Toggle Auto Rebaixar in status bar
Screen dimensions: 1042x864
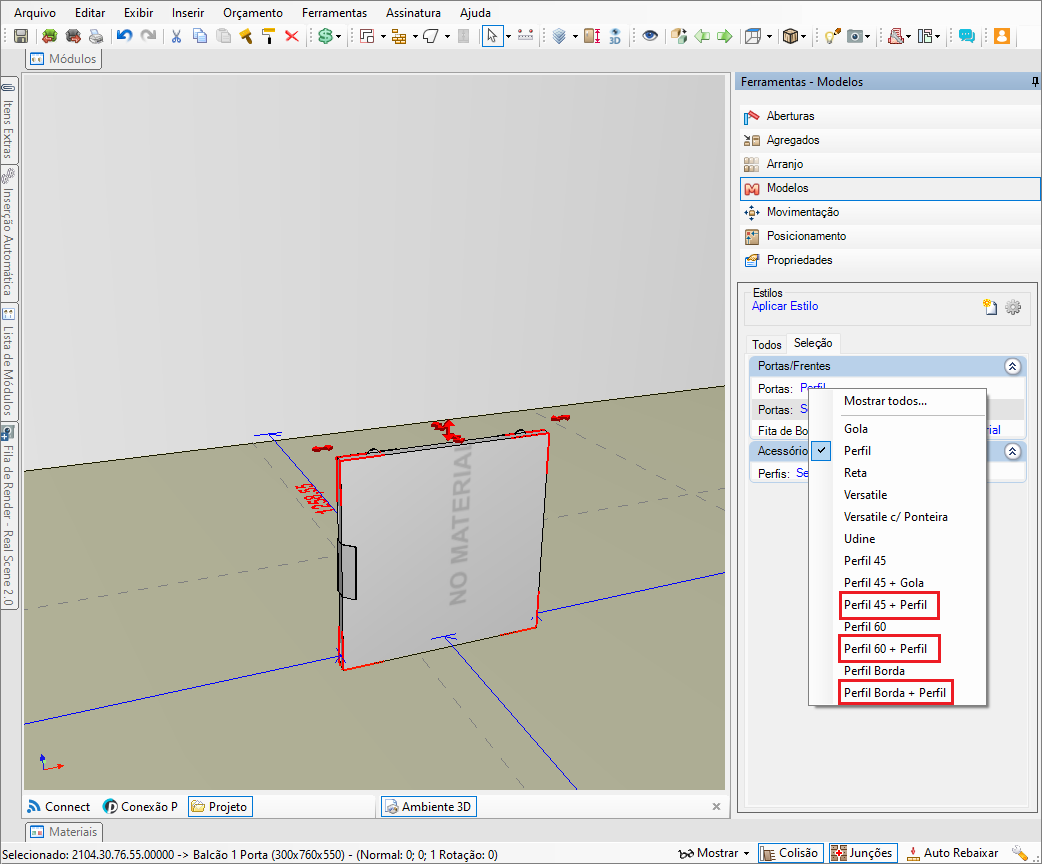951,853
